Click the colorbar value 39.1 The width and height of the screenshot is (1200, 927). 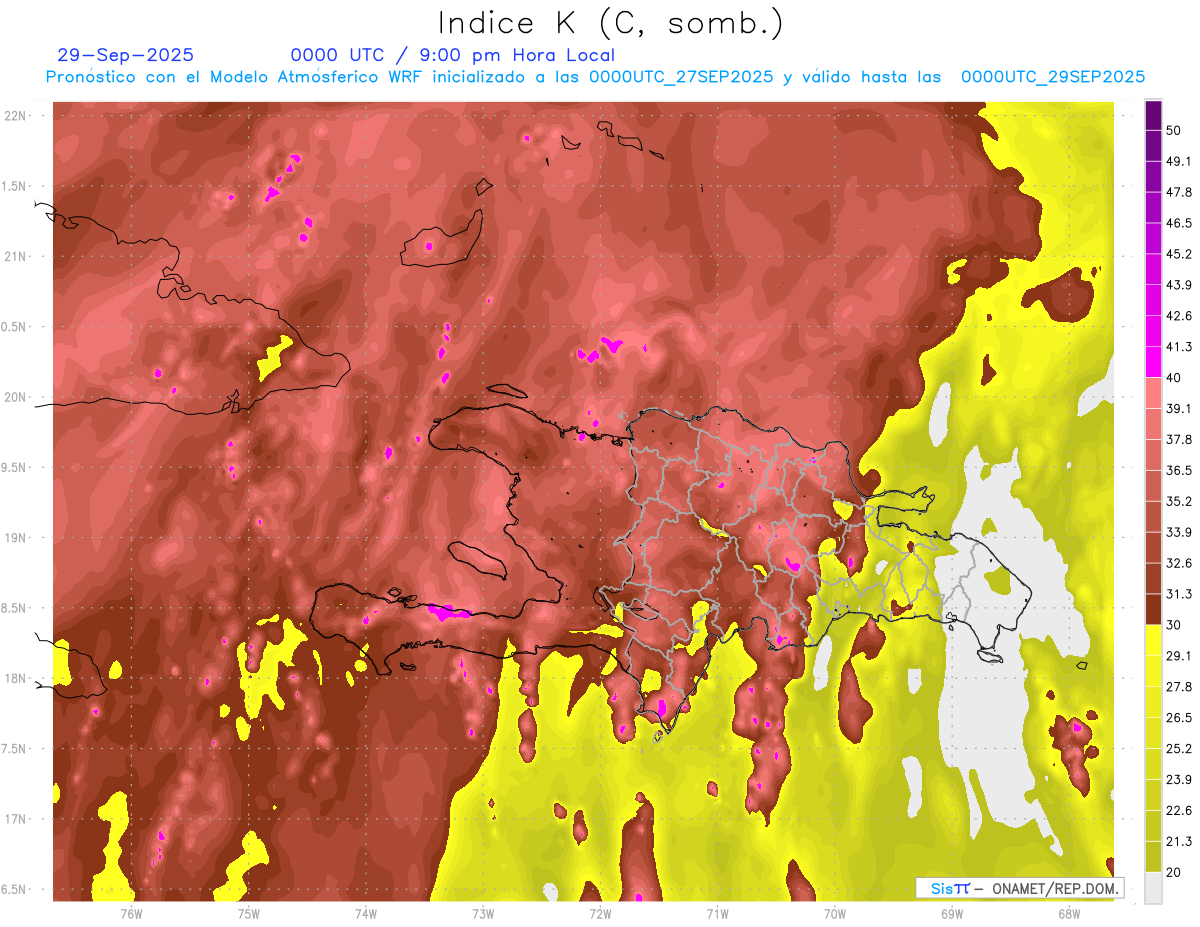(1179, 409)
